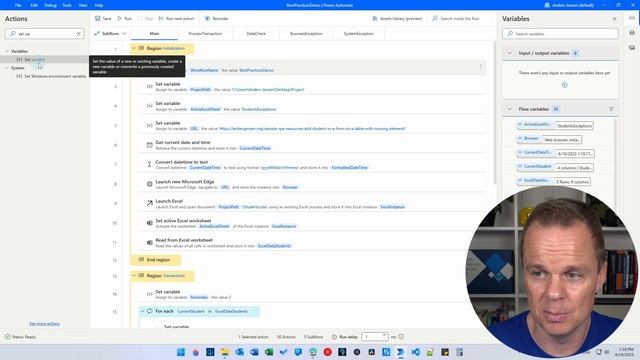Open the File menu
Screen dimensions: 640x360
point(18,5)
